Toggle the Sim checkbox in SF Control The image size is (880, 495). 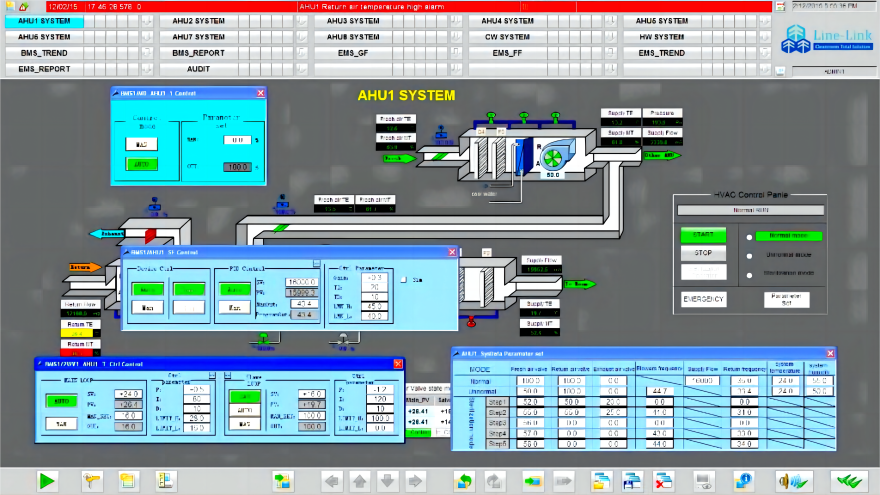pyautogui.click(x=403, y=281)
